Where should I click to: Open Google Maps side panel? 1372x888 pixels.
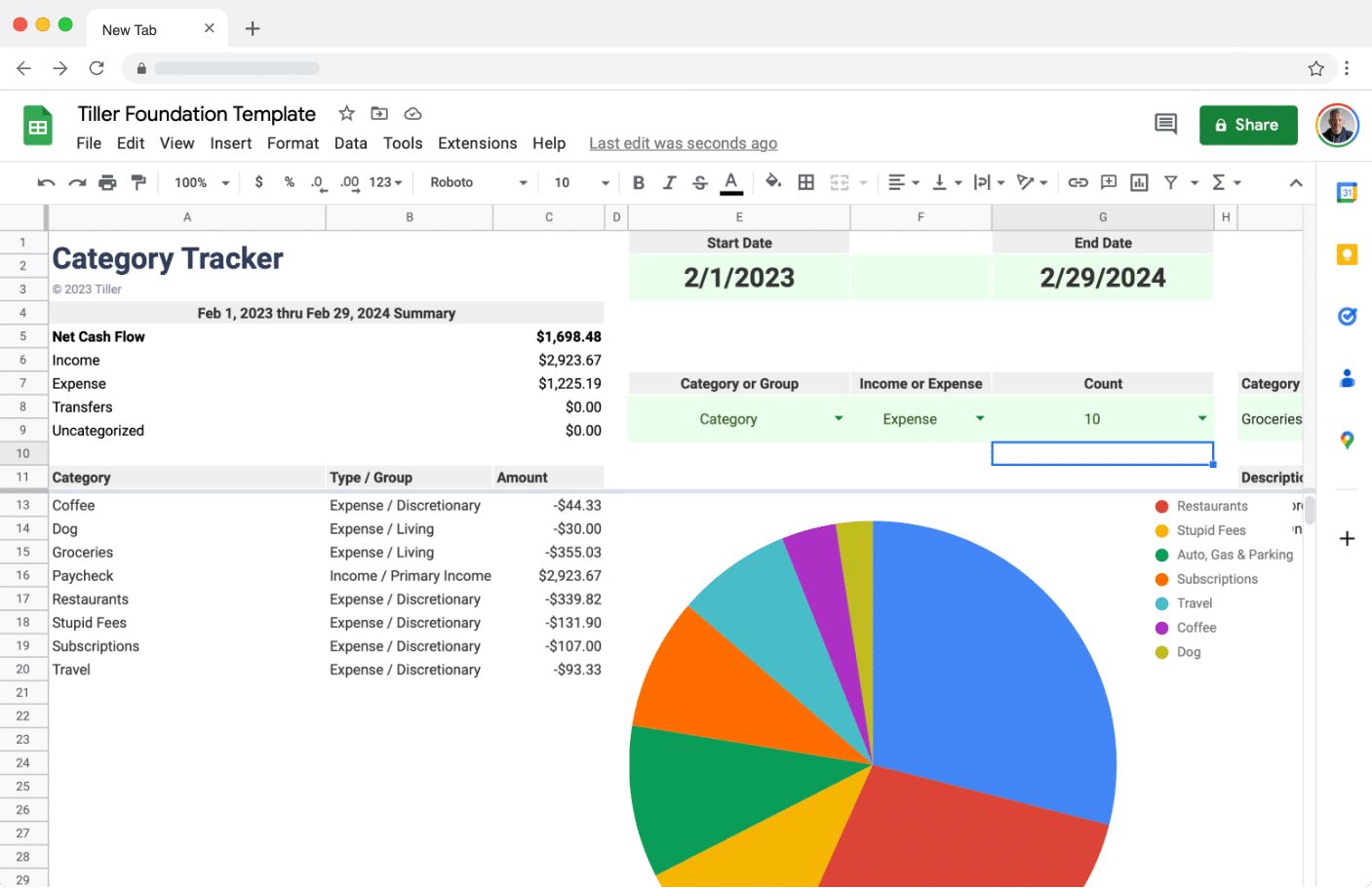pyautogui.click(x=1347, y=440)
